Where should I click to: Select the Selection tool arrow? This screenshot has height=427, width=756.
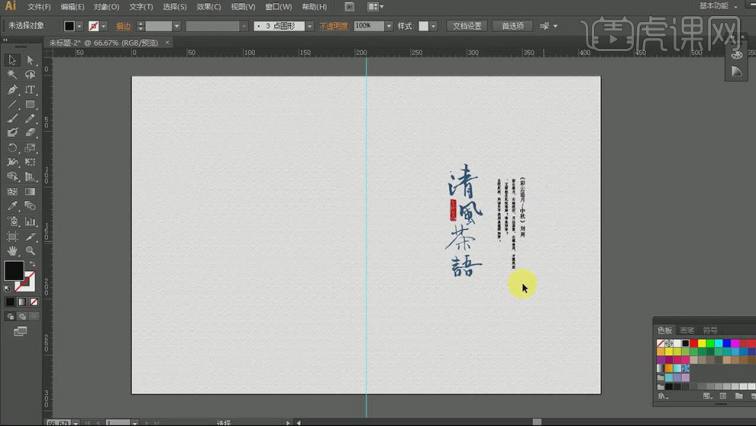[13, 61]
